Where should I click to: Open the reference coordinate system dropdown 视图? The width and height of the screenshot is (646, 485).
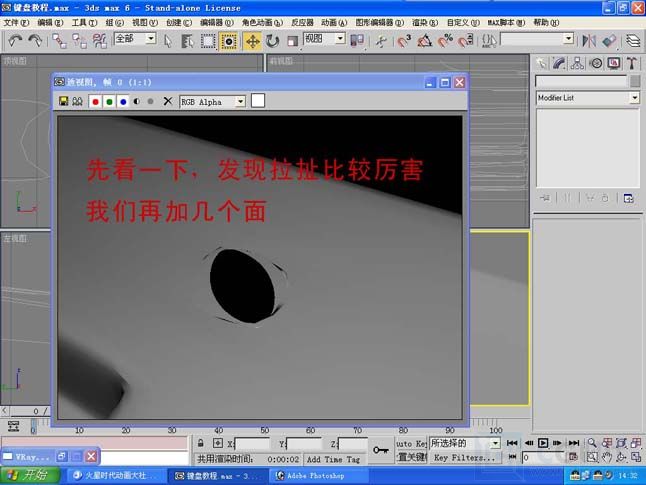(x=324, y=39)
